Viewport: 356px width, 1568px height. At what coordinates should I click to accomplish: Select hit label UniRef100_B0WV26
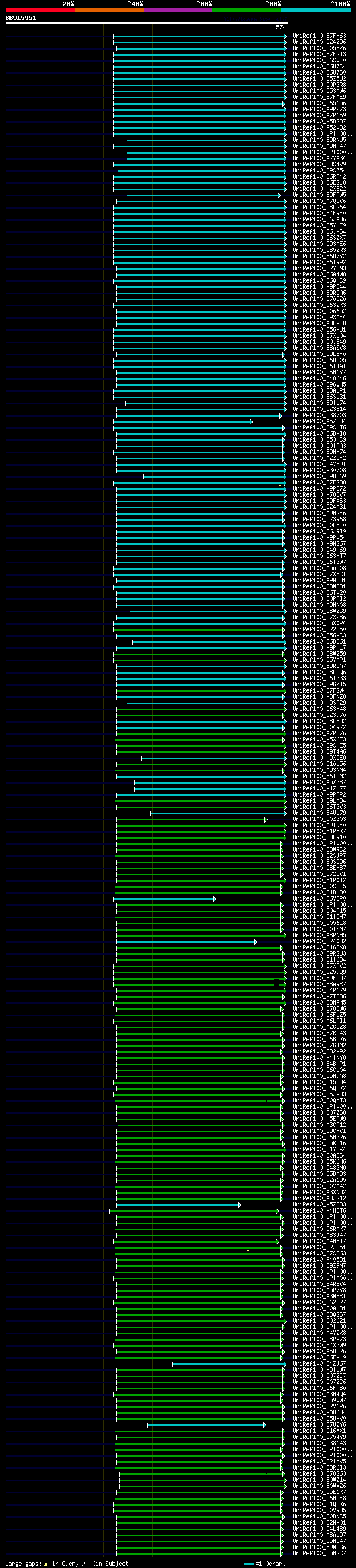[319, 1485]
